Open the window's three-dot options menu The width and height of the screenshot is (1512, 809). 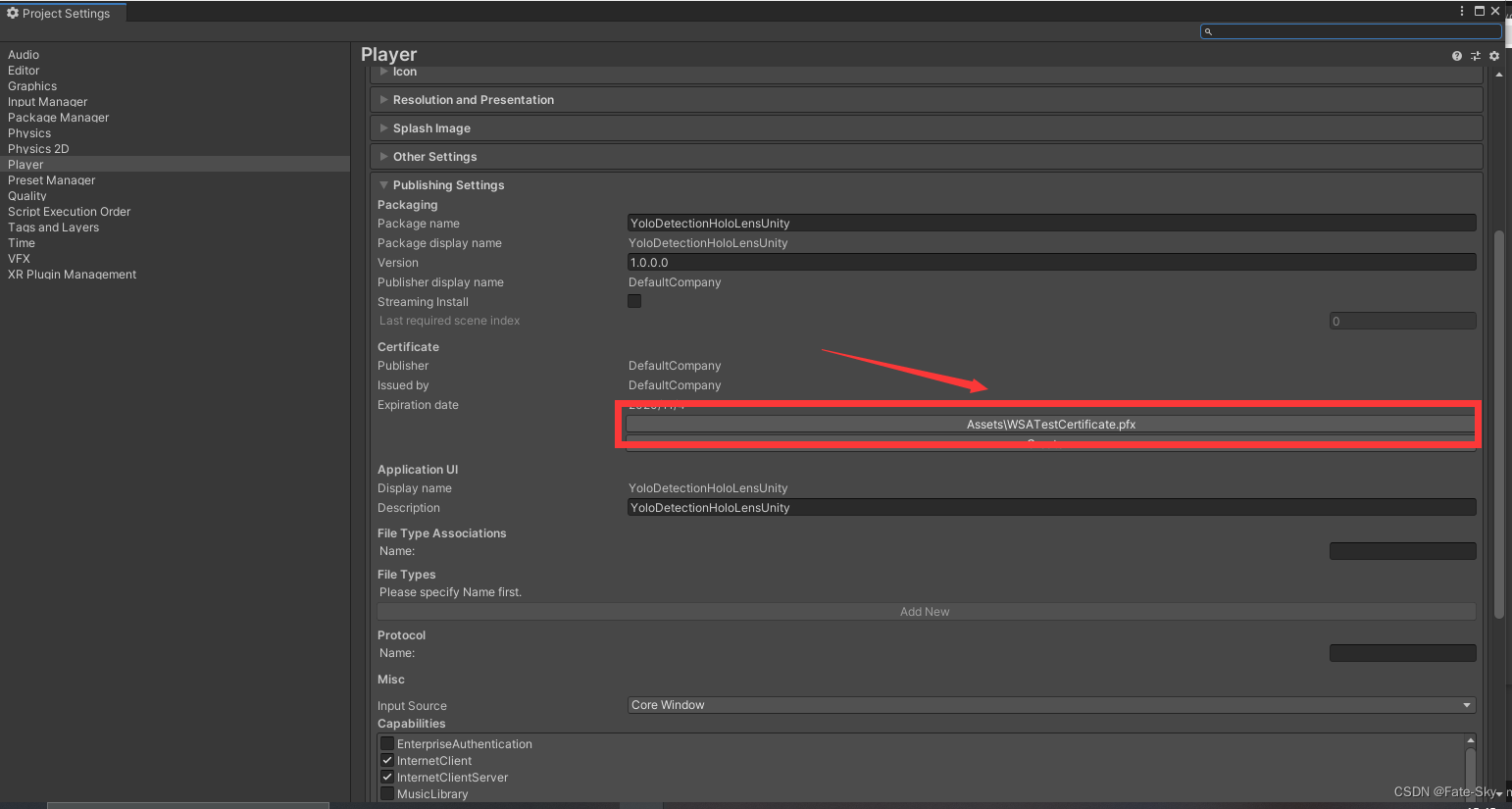coord(1462,11)
